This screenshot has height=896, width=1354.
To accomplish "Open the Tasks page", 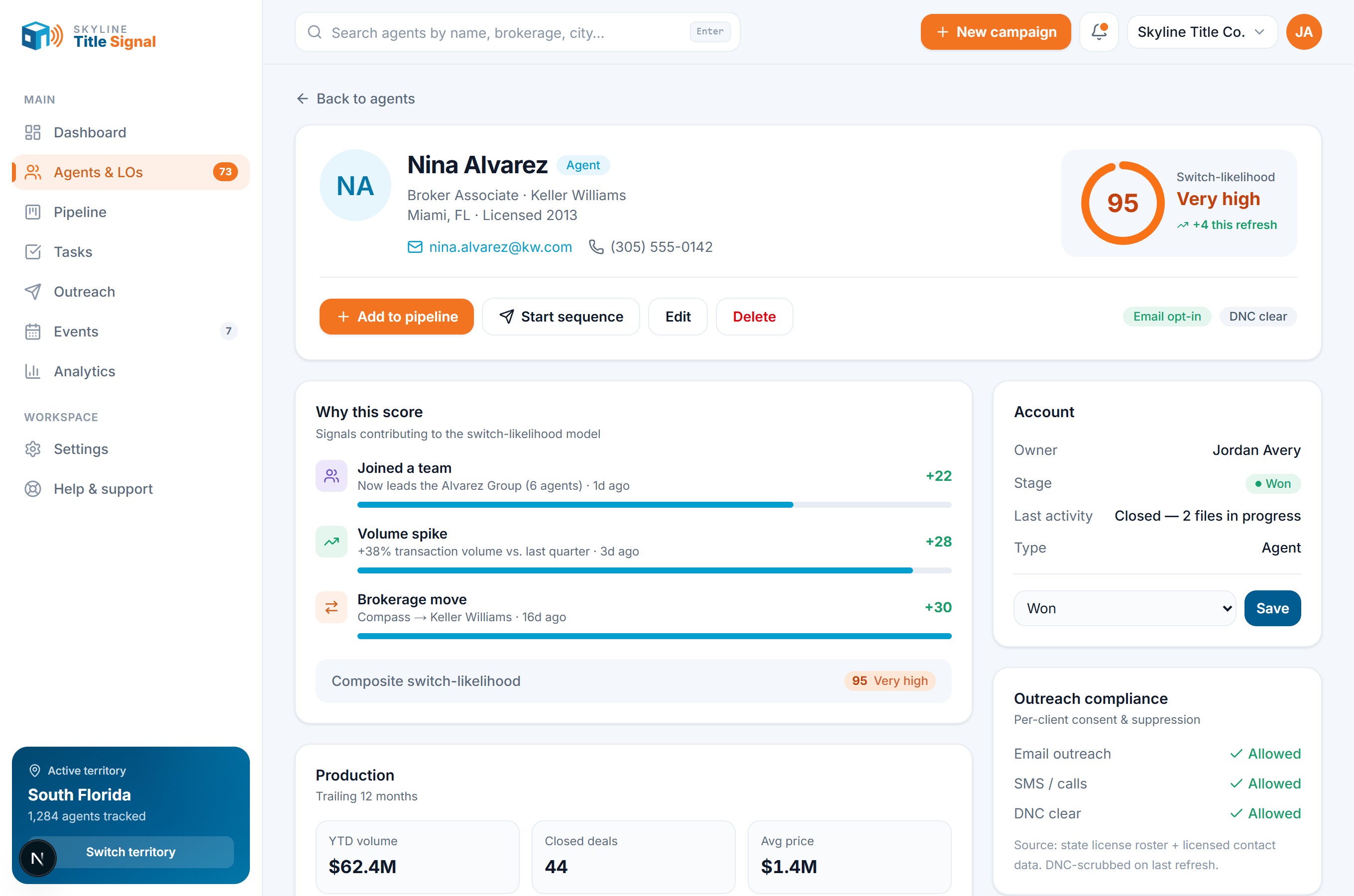I will coord(131,252).
